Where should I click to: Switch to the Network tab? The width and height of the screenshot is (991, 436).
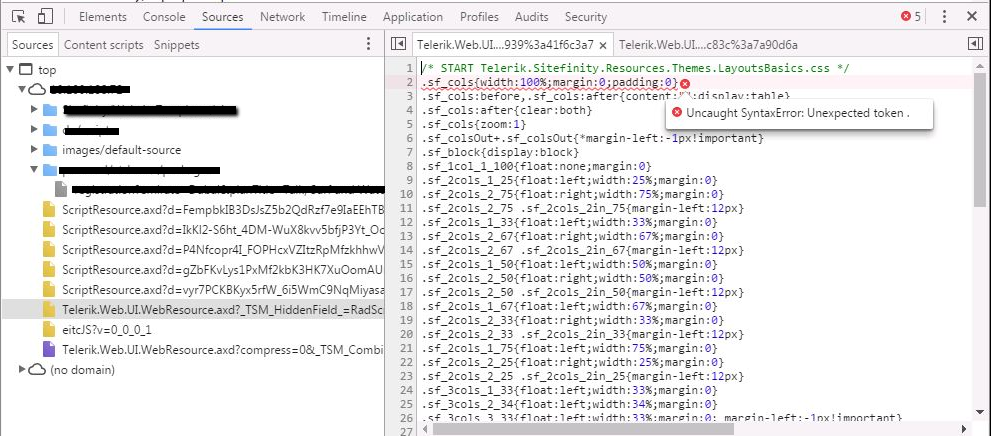pos(282,17)
